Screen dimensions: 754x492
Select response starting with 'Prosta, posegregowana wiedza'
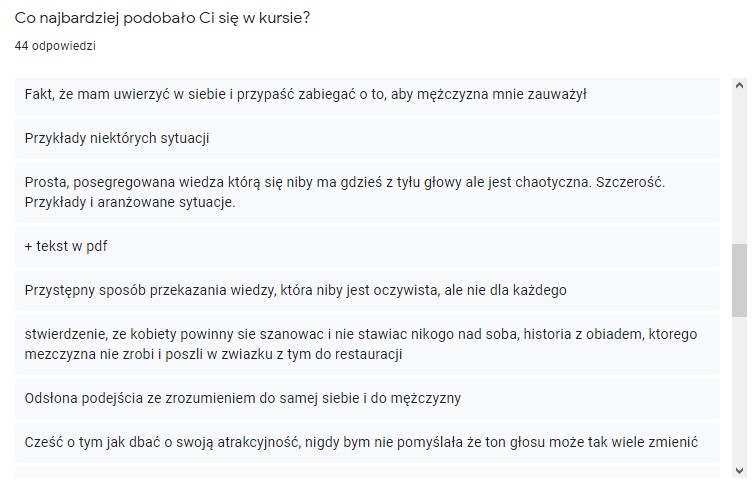click(x=367, y=192)
